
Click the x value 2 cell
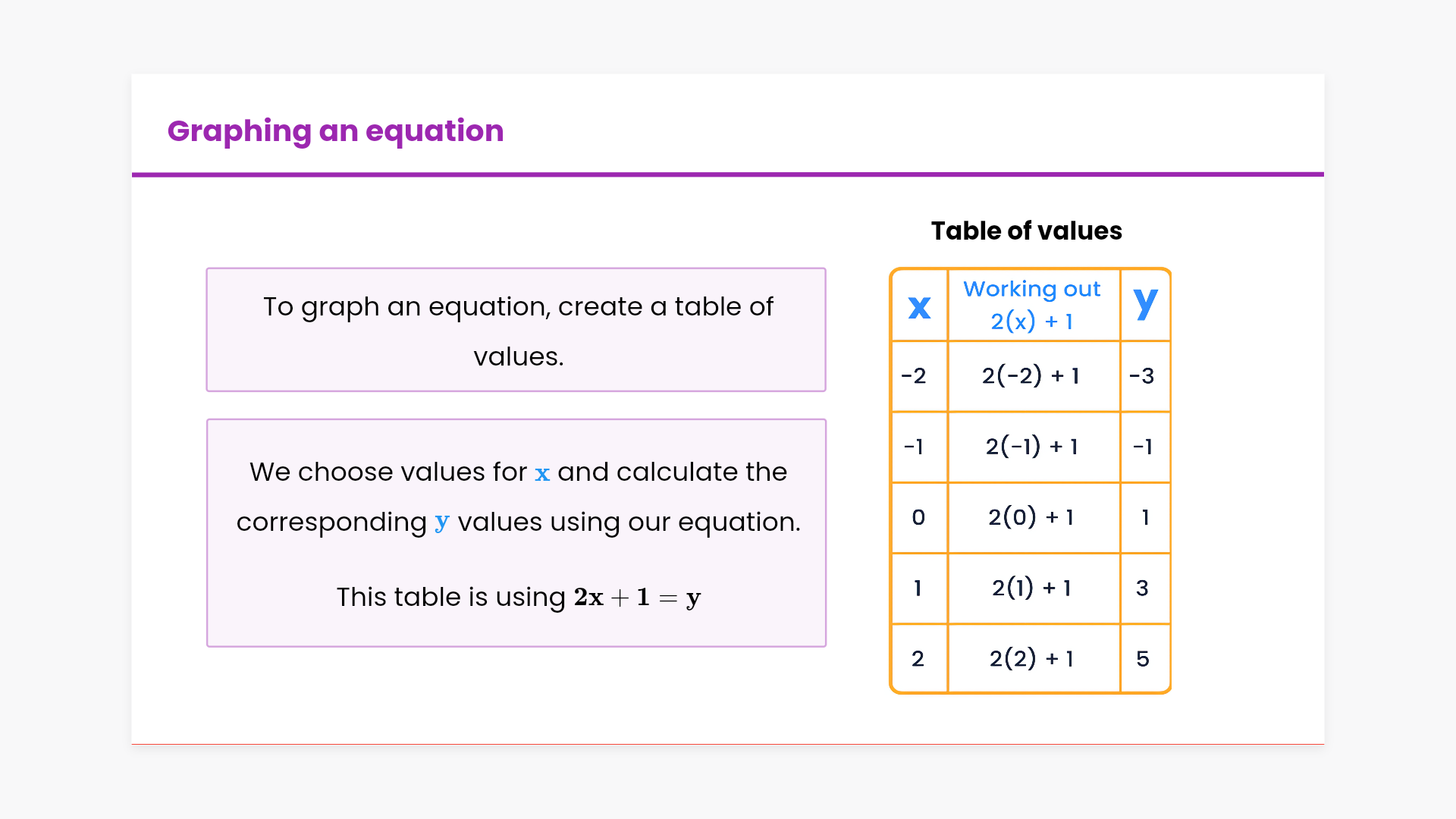[918, 658]
